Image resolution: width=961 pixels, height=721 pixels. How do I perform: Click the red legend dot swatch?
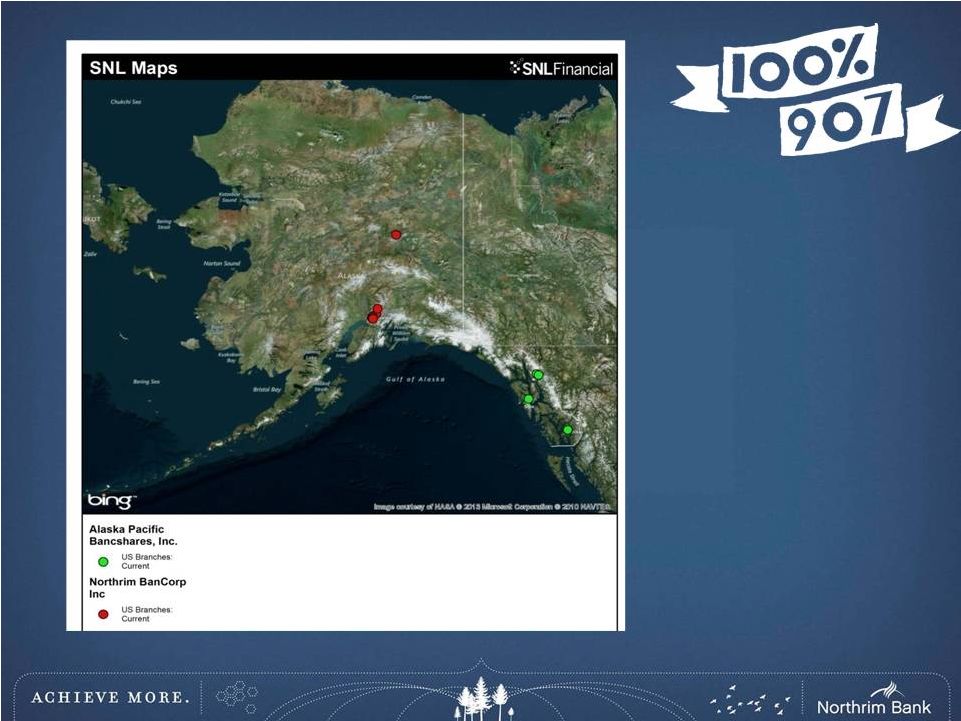(x=103, y=614)
